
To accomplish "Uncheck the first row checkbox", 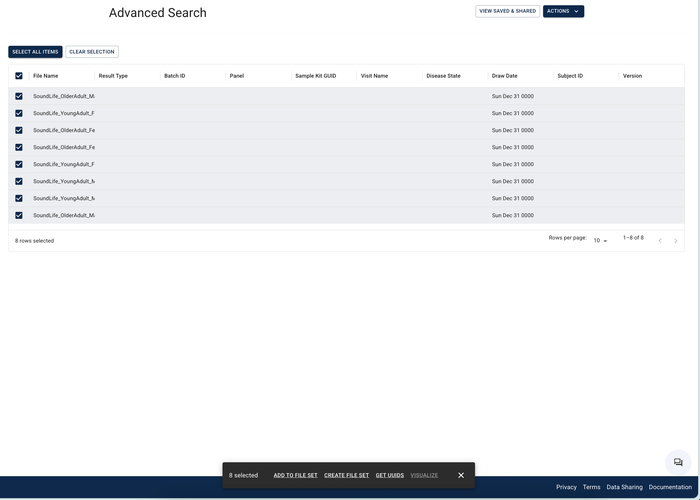I will pyautogui.click(x=19, y=96).
